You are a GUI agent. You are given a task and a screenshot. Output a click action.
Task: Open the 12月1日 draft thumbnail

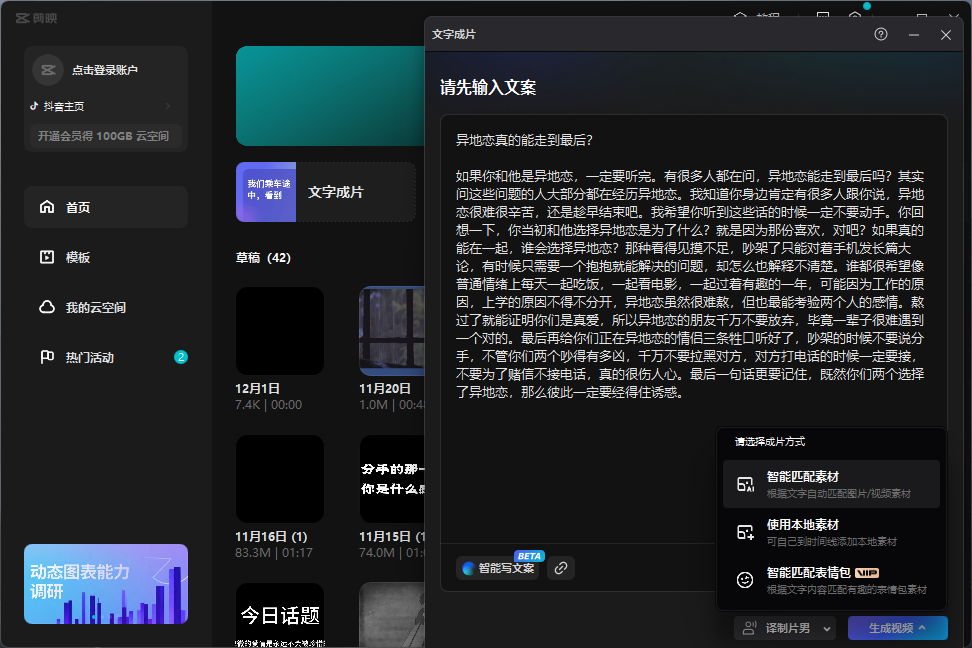click(279, 331)
